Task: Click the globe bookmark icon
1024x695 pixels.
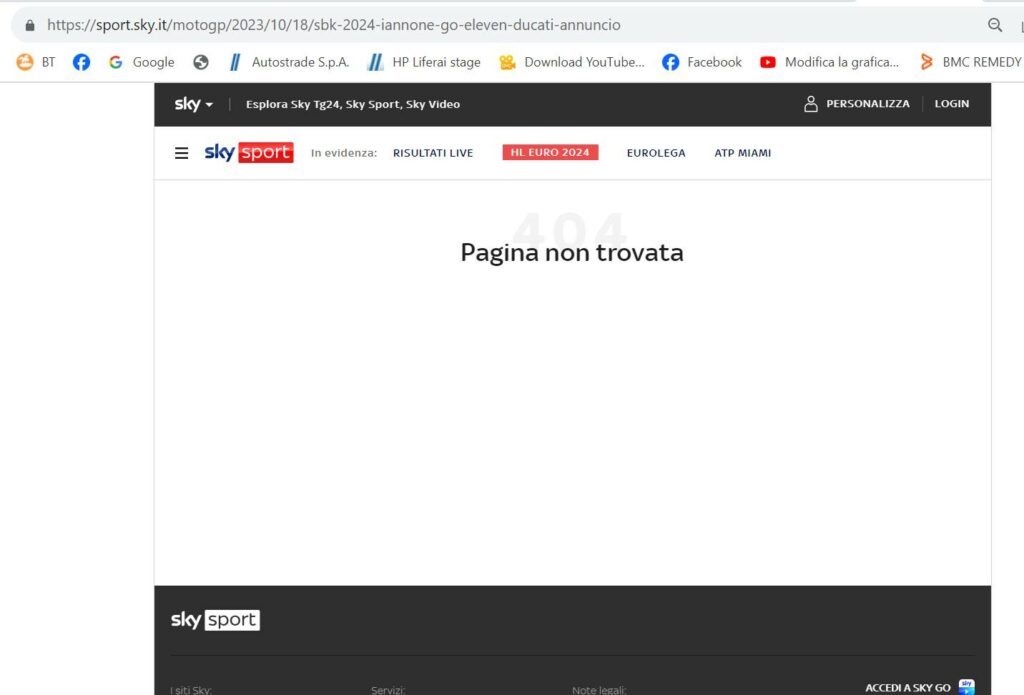Action: (x=201, y=62)
